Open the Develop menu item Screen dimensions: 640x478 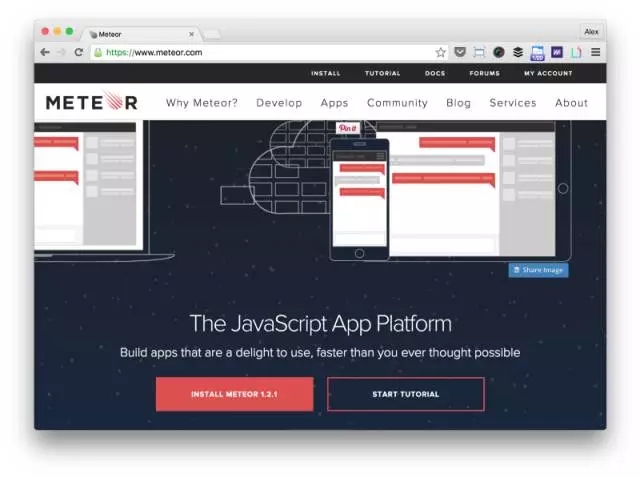[x=279, y=103]
